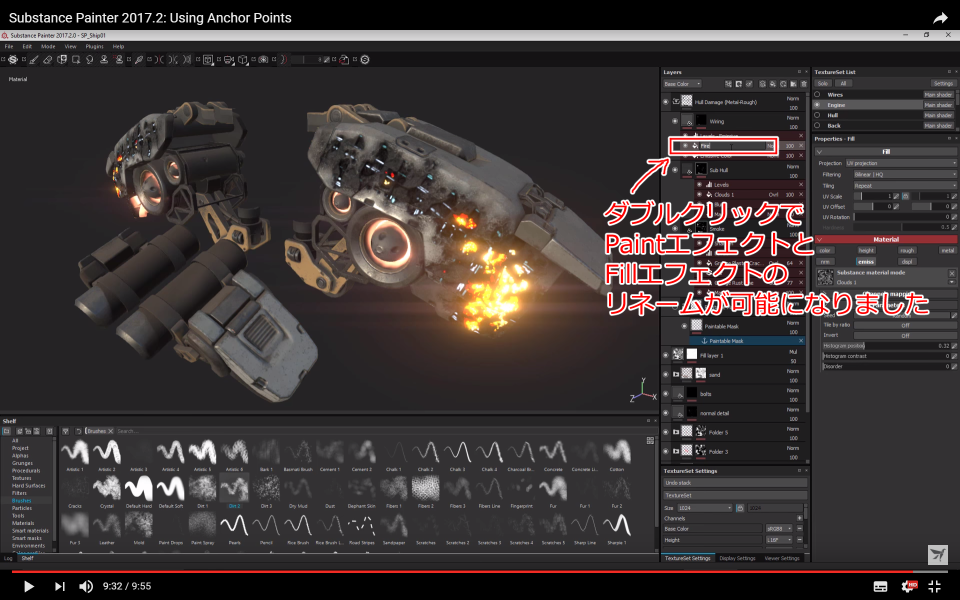Adjust the Histogram position slider
Viewport: 960px width, 600px height.
pos(885,346)
